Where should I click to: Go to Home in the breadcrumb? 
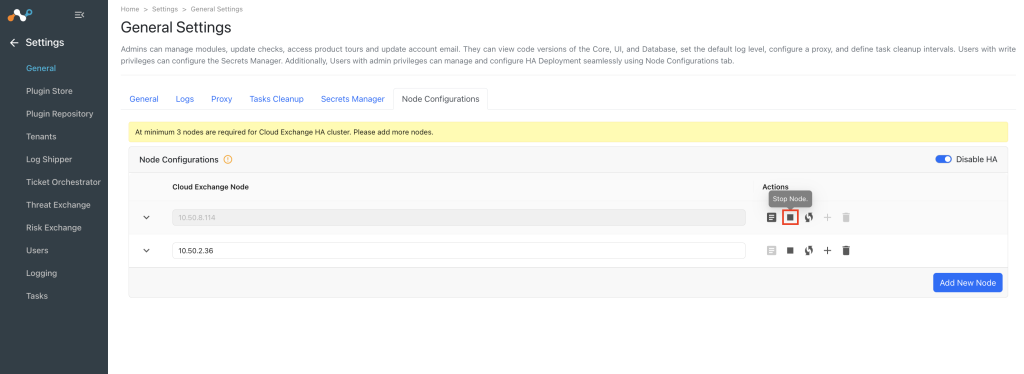(129, 9)
